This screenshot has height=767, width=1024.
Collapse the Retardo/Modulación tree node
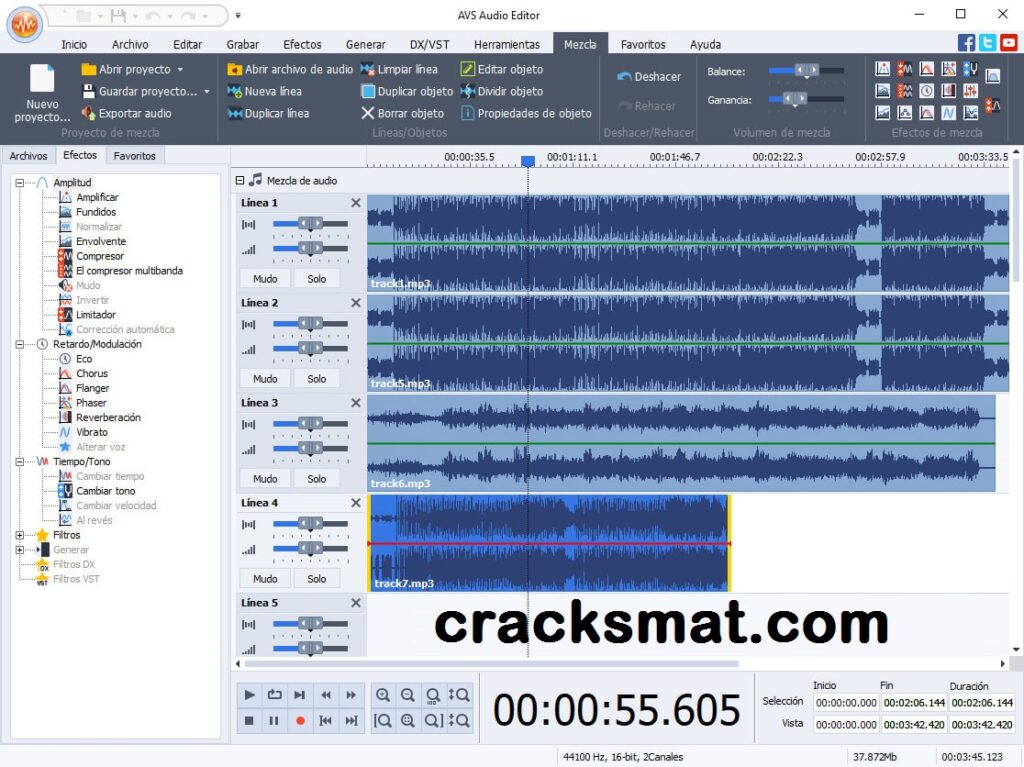20,344
